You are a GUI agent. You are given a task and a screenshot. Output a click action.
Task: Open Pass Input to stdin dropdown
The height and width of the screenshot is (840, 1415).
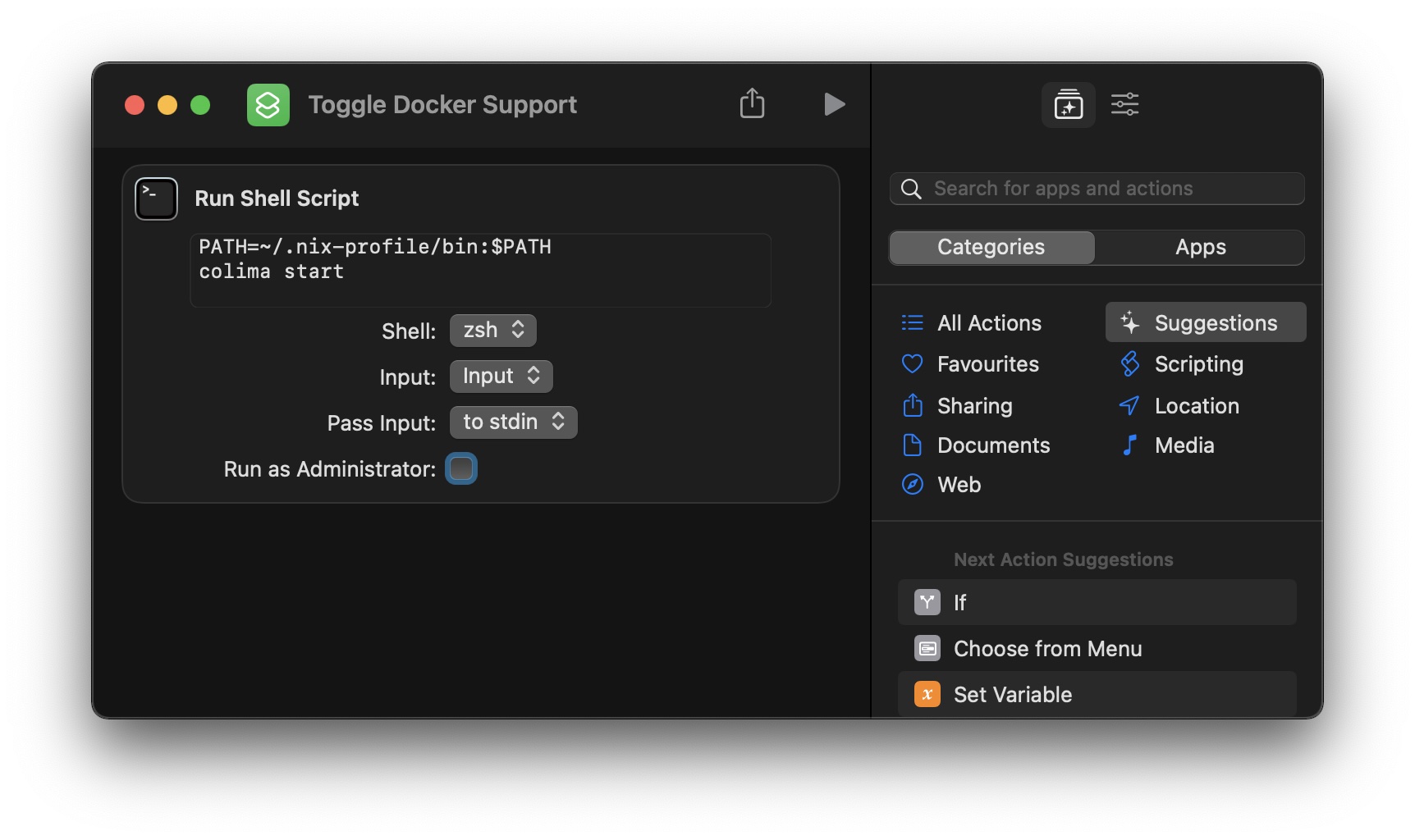tap(513, 422)
